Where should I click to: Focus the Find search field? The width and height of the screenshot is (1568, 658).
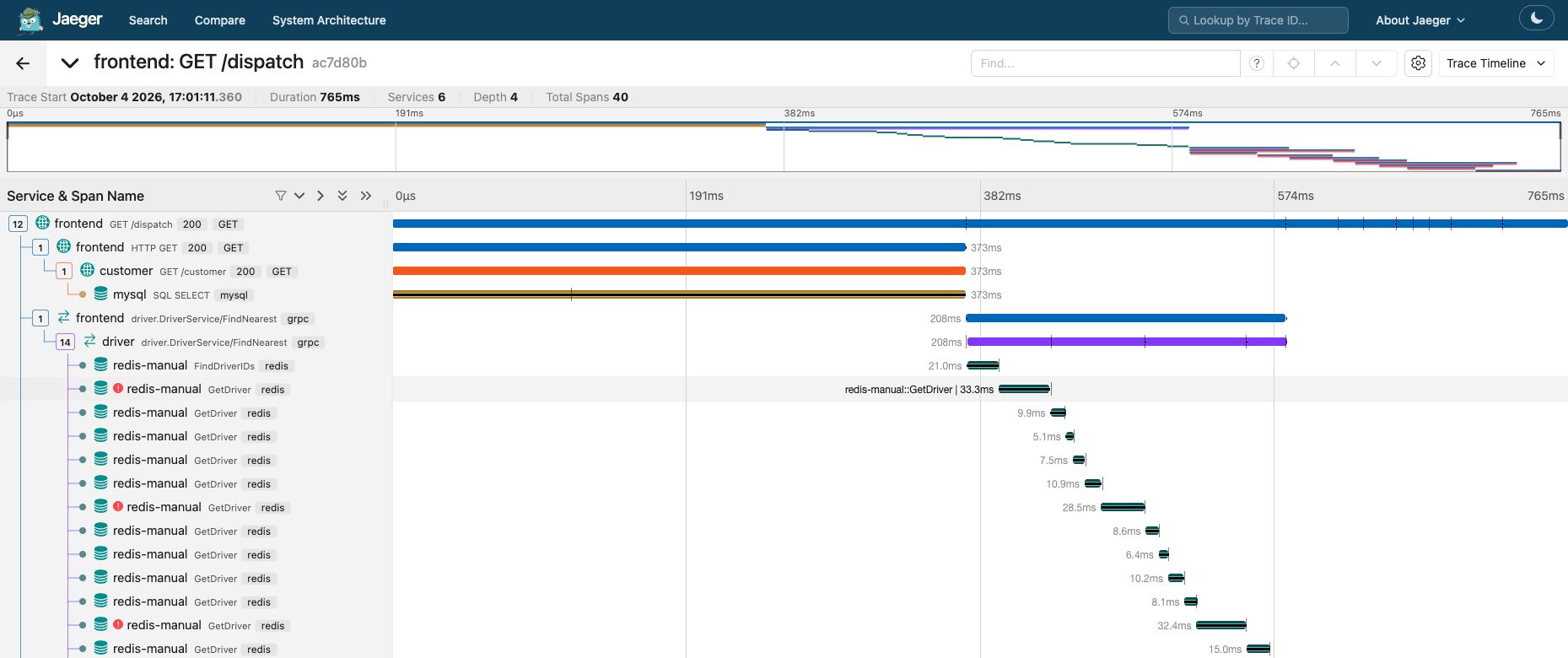1105,63
